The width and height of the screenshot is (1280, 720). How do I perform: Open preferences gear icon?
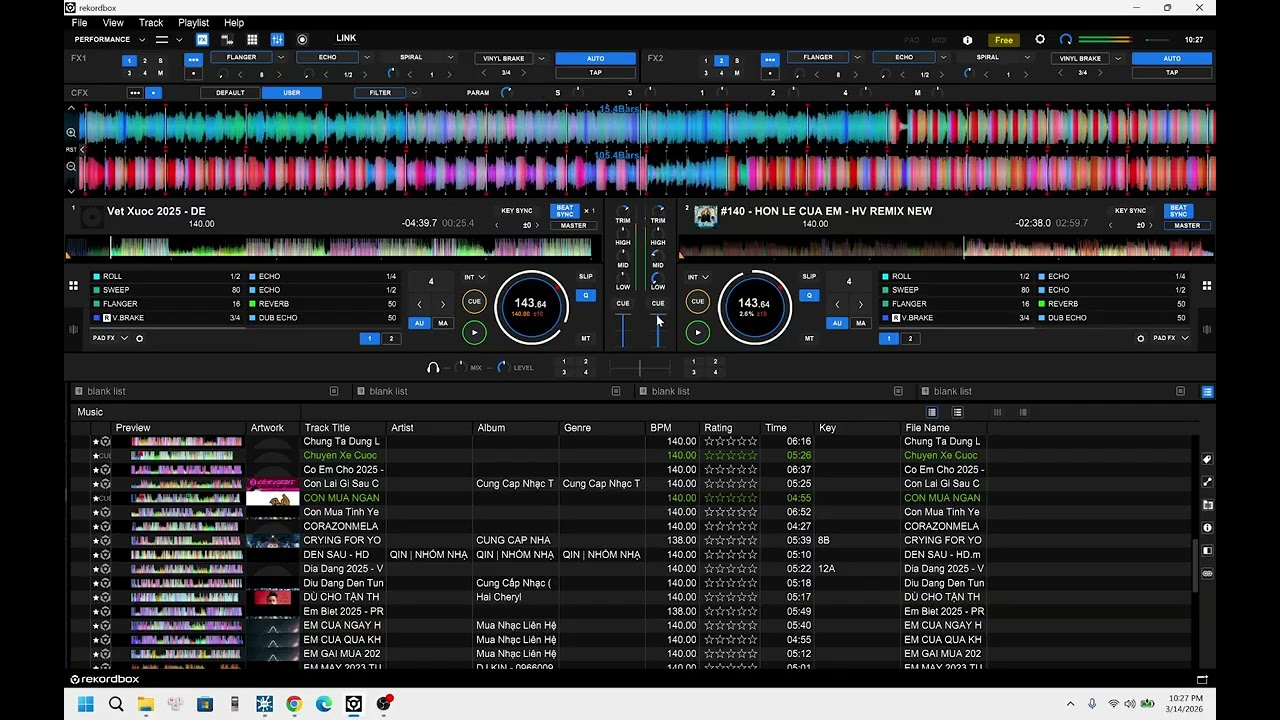(1040, 39)
